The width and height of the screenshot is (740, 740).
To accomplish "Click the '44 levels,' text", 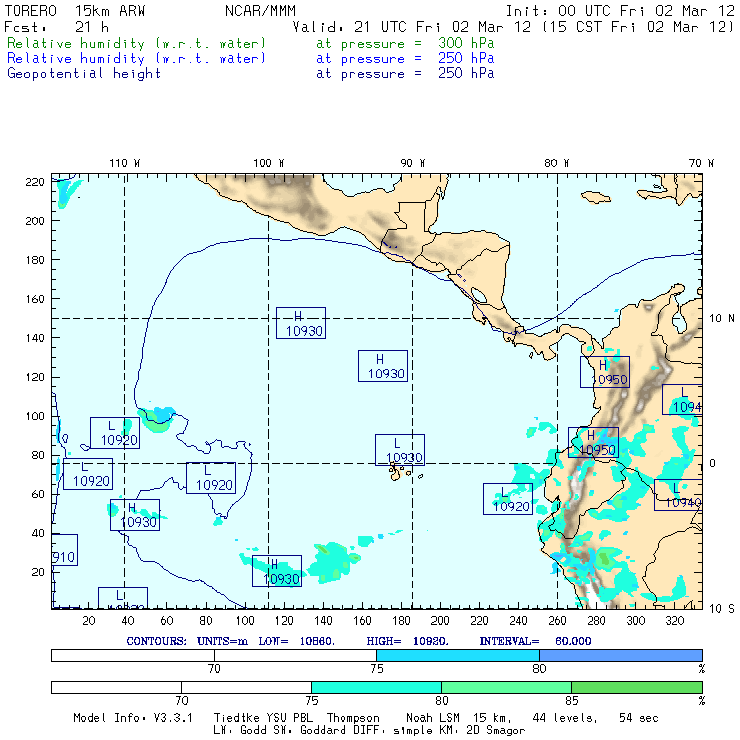I will [565, 718].
